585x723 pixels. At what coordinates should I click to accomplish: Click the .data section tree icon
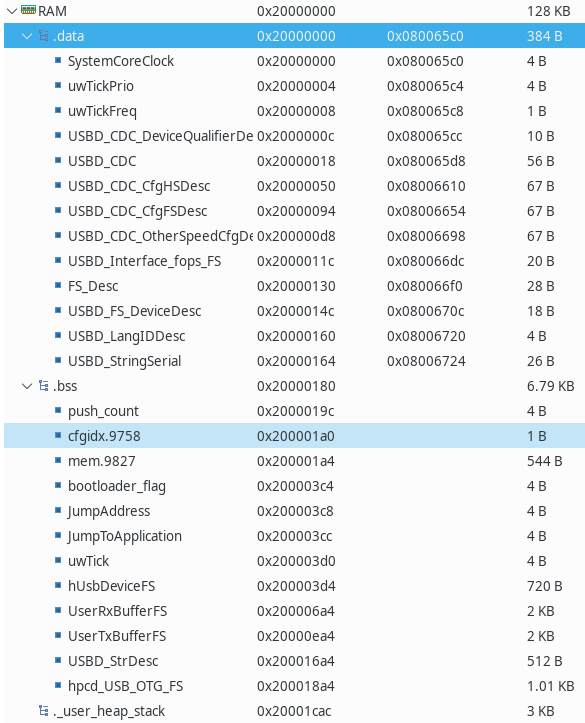44,36
